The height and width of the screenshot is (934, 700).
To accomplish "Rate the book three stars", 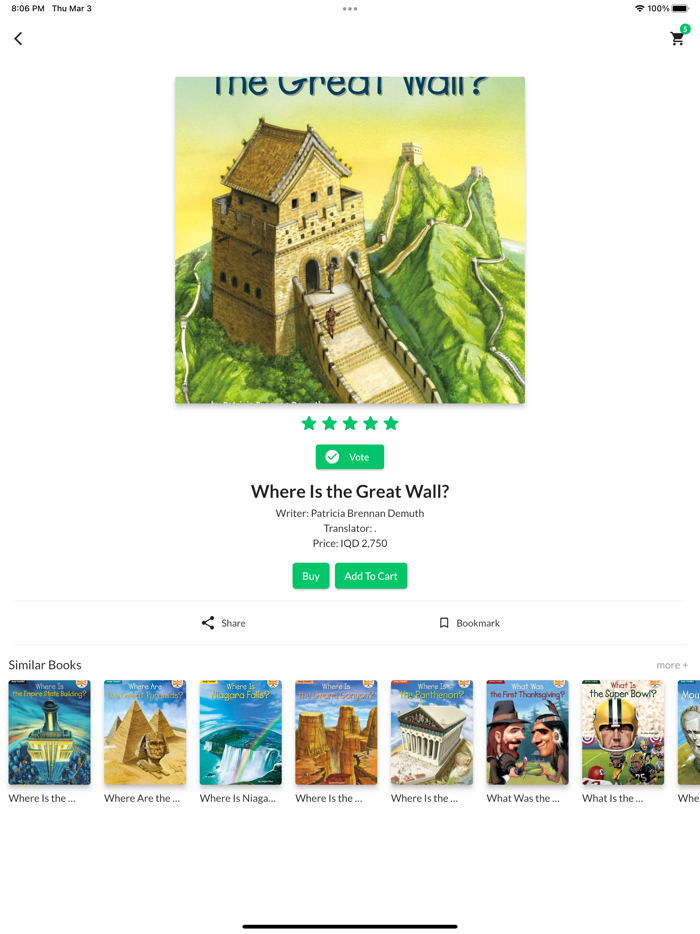I will (x=350, y=424).
